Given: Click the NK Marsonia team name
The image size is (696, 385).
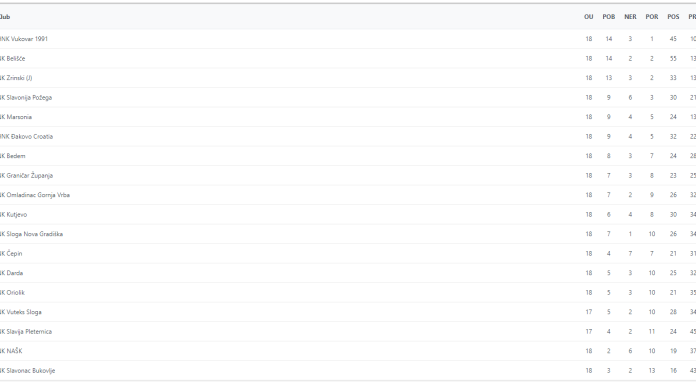Looking at the screenshot, I should tap(16, 117).
